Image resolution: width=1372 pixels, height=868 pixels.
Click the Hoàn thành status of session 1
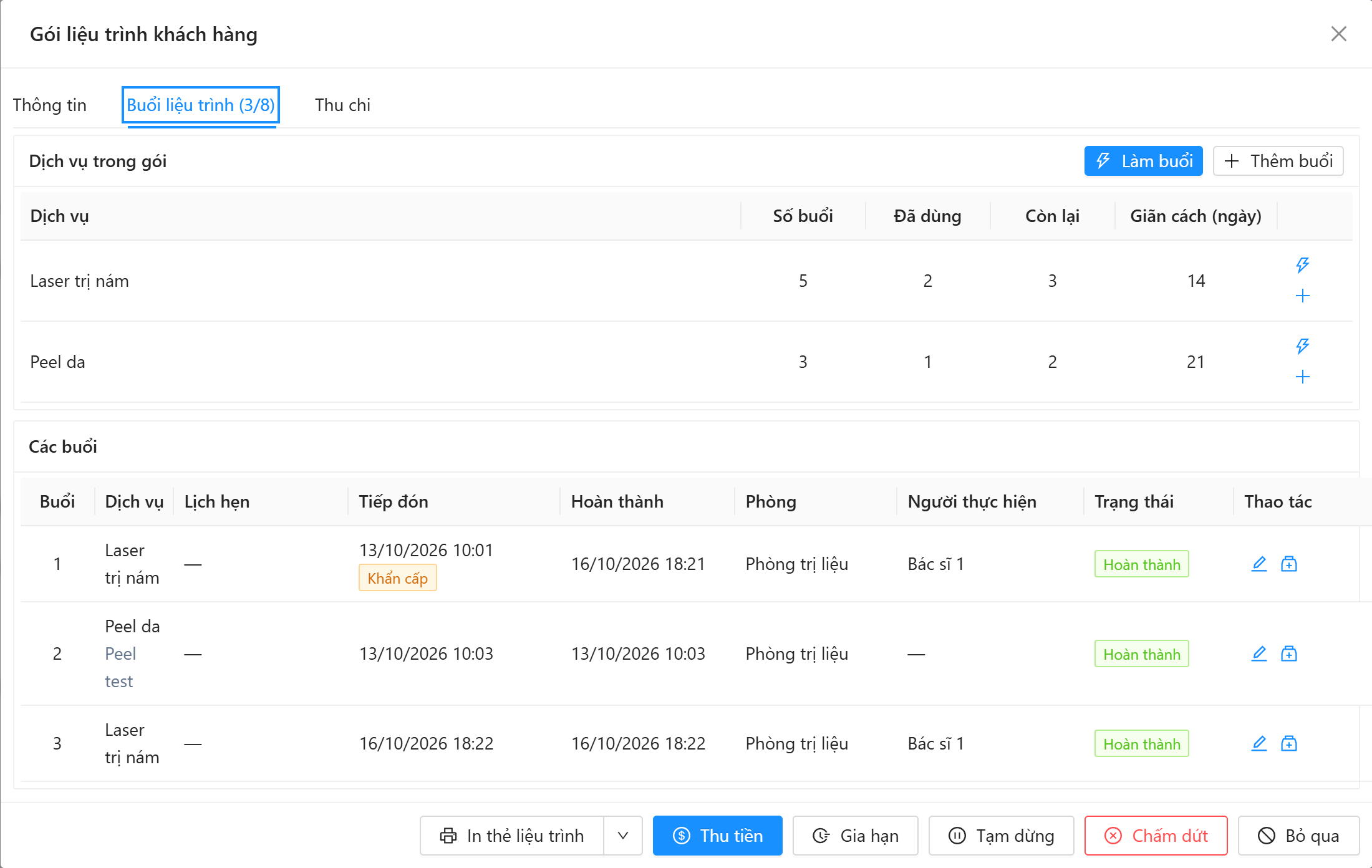[1142, 564]
